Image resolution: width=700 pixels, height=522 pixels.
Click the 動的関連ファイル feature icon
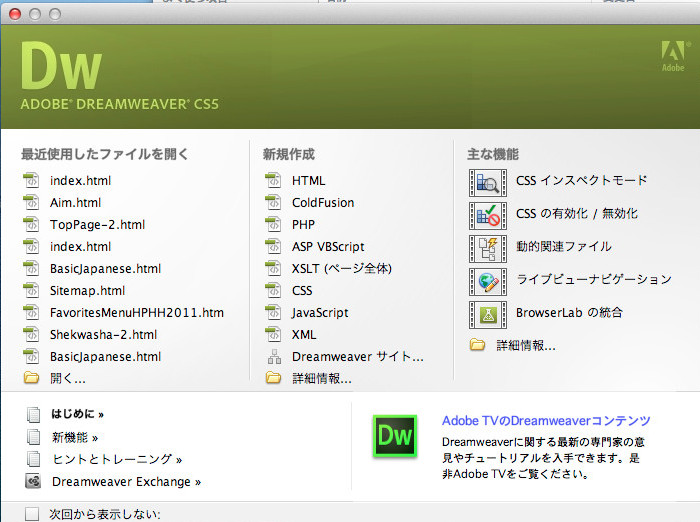click(x=488, y=249)
